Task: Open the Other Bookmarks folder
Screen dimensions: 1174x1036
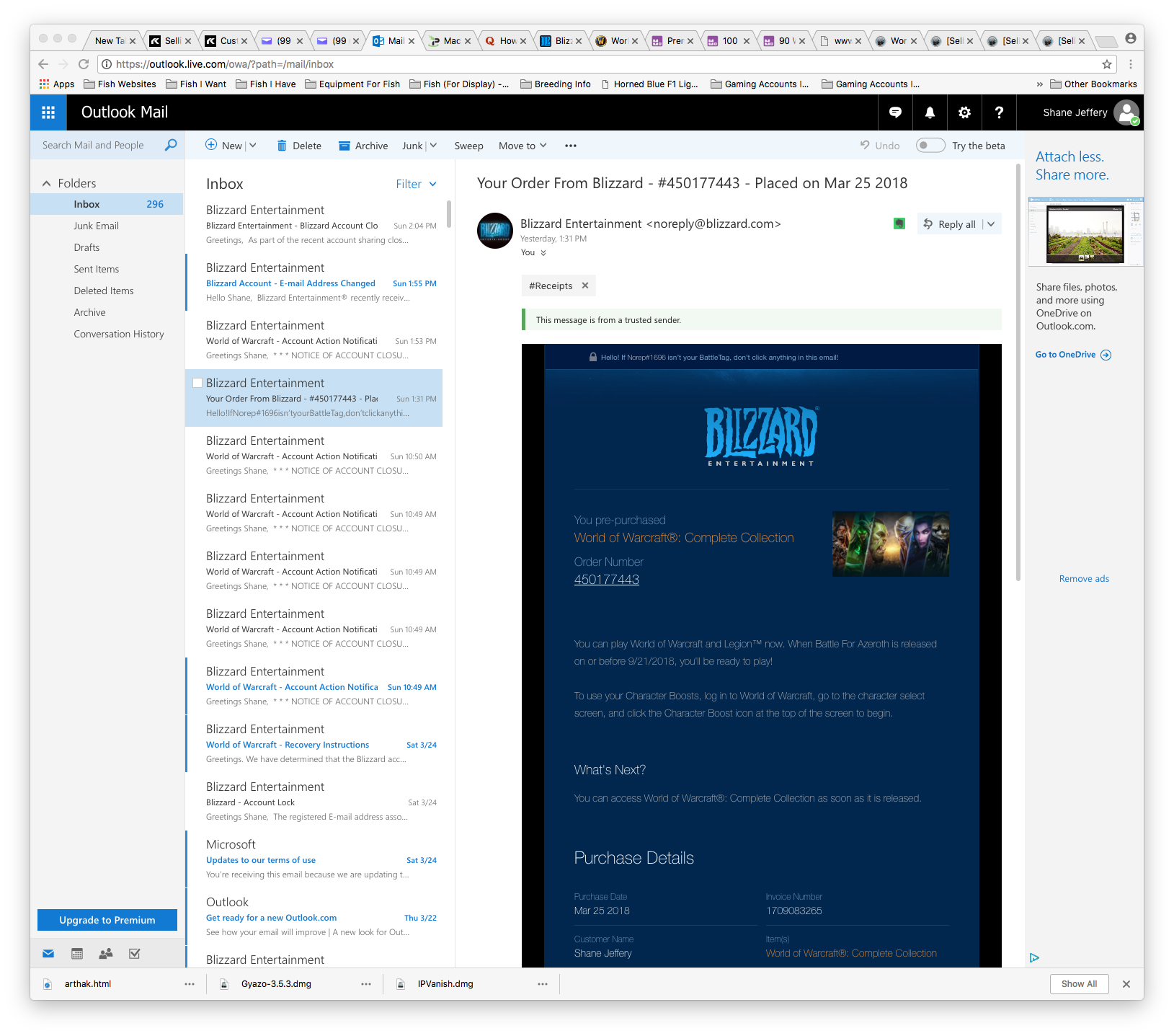Action: (x=1093, y=84)
